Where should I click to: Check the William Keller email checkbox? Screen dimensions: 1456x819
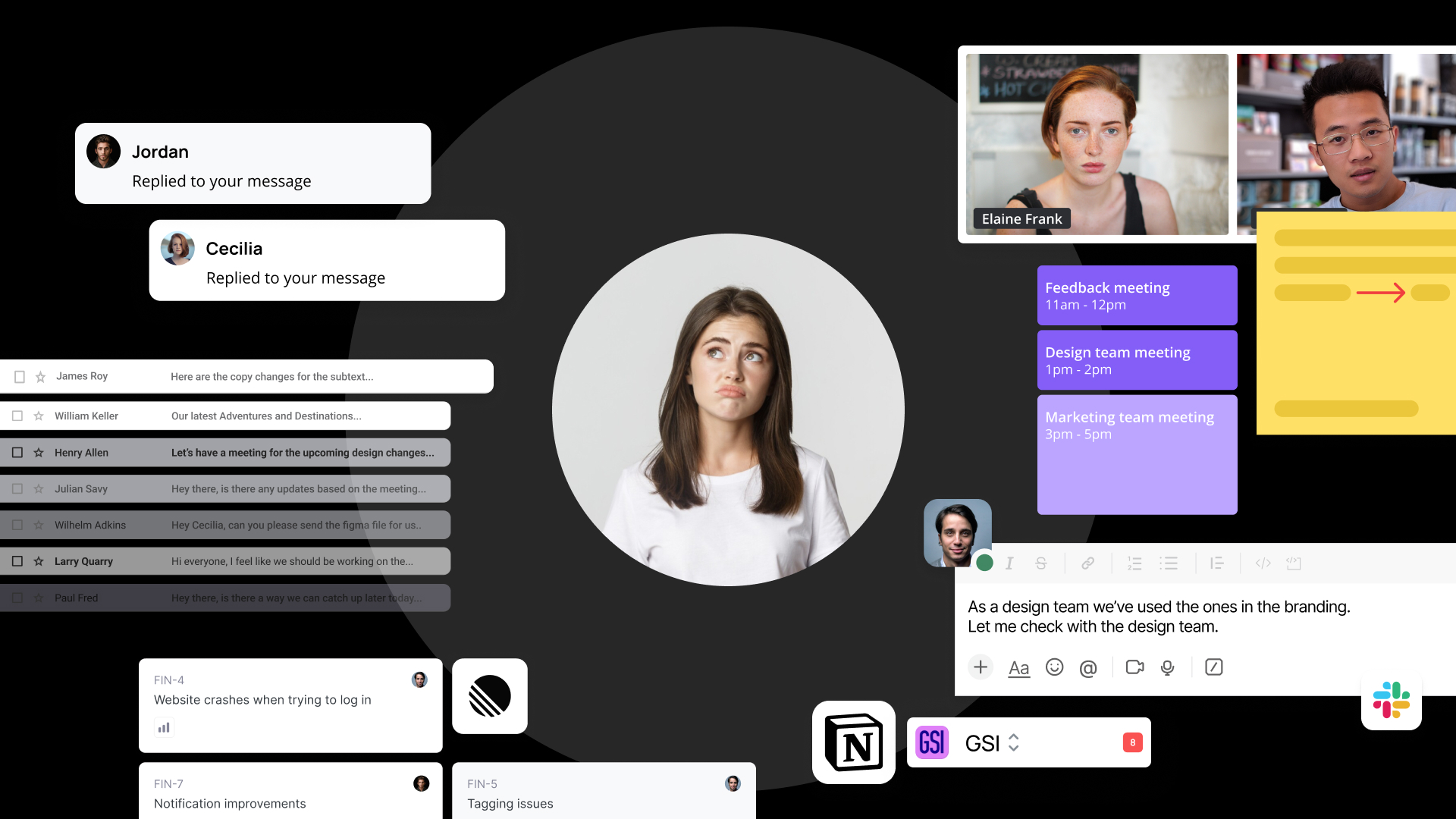click(17, 416)
